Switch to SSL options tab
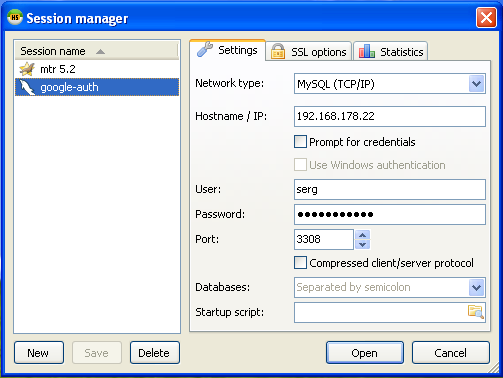 309,52
